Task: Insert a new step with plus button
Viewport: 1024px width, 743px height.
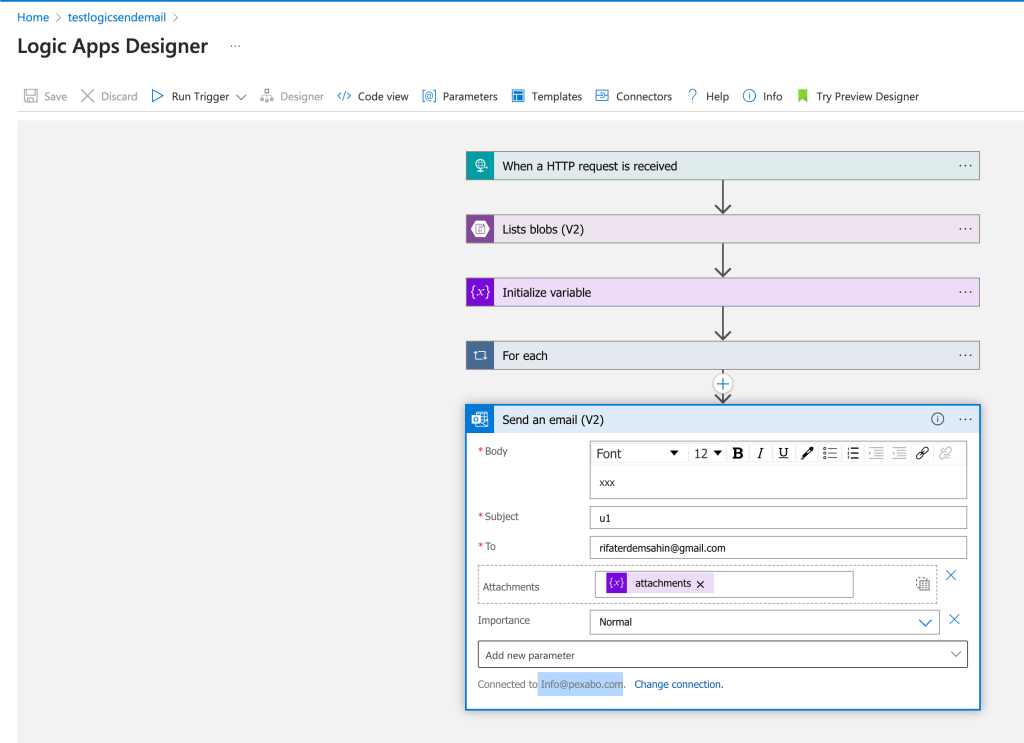Action: click(x=722, y=384)
